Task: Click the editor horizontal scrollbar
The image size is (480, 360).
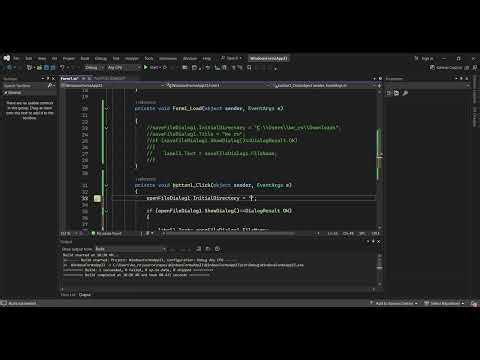Action: point(230,234)
